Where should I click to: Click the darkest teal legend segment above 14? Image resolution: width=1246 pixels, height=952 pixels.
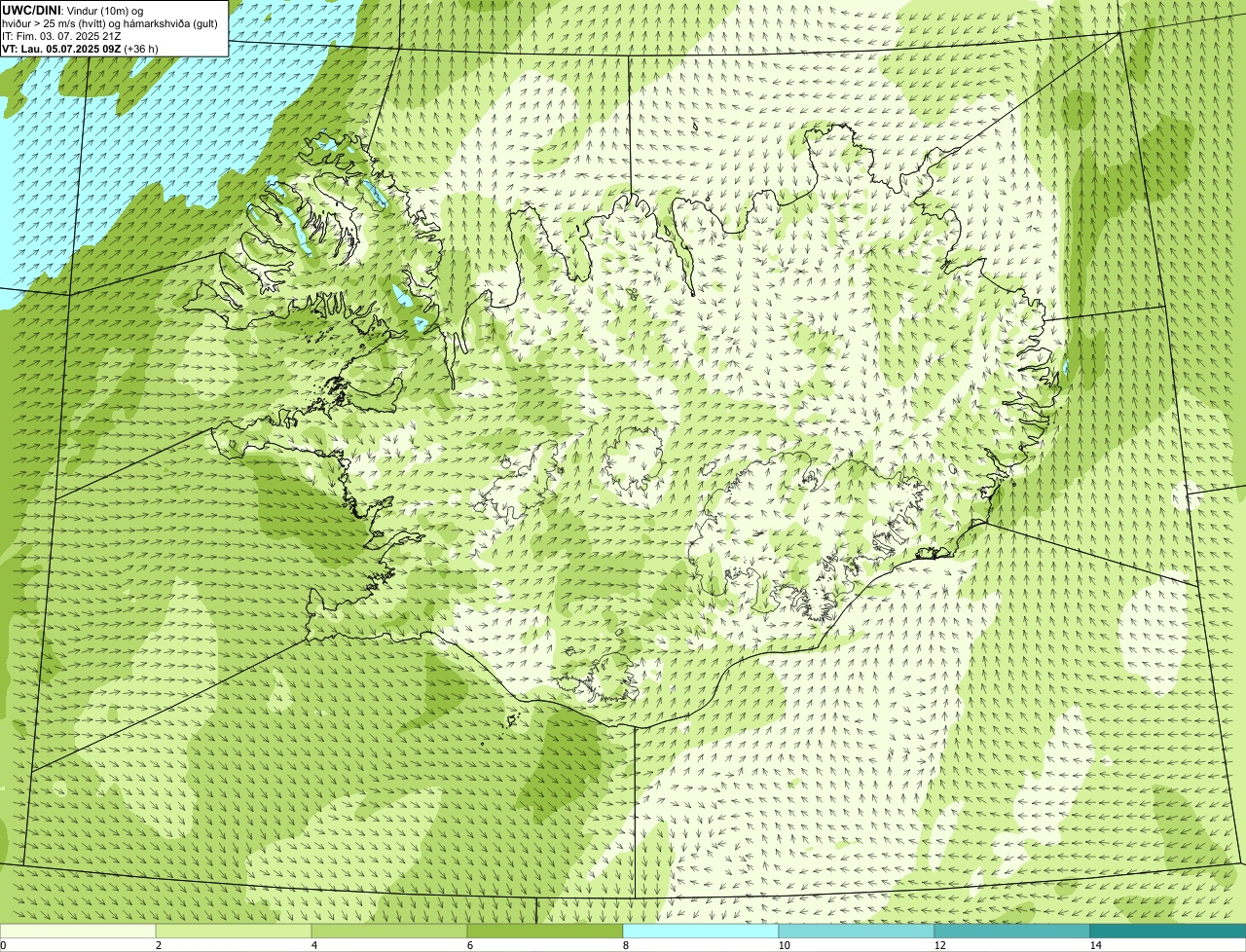click(x=1168, y=932)
